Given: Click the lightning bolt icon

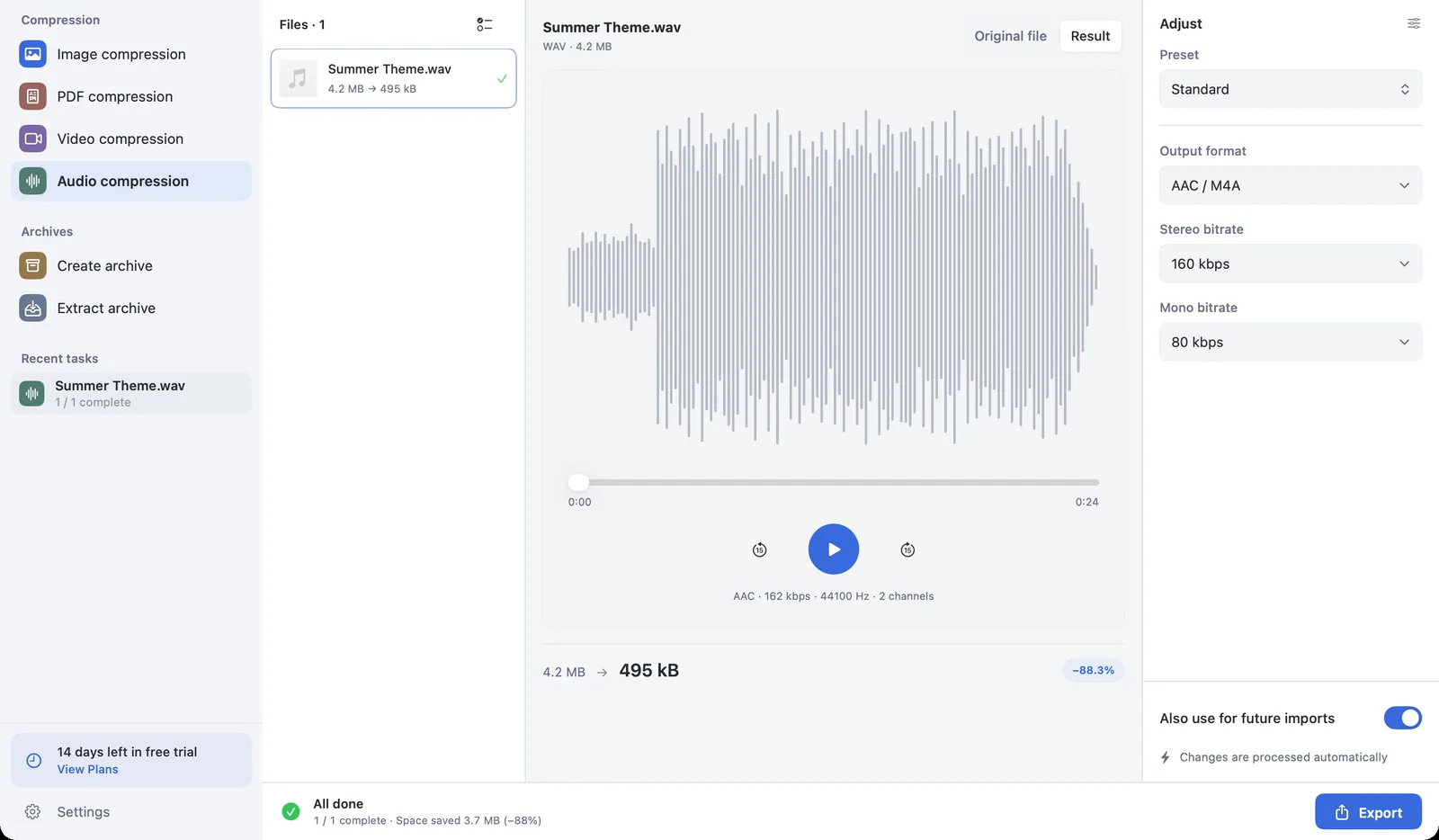Looking at the screenshot, I should [1166, 757].
